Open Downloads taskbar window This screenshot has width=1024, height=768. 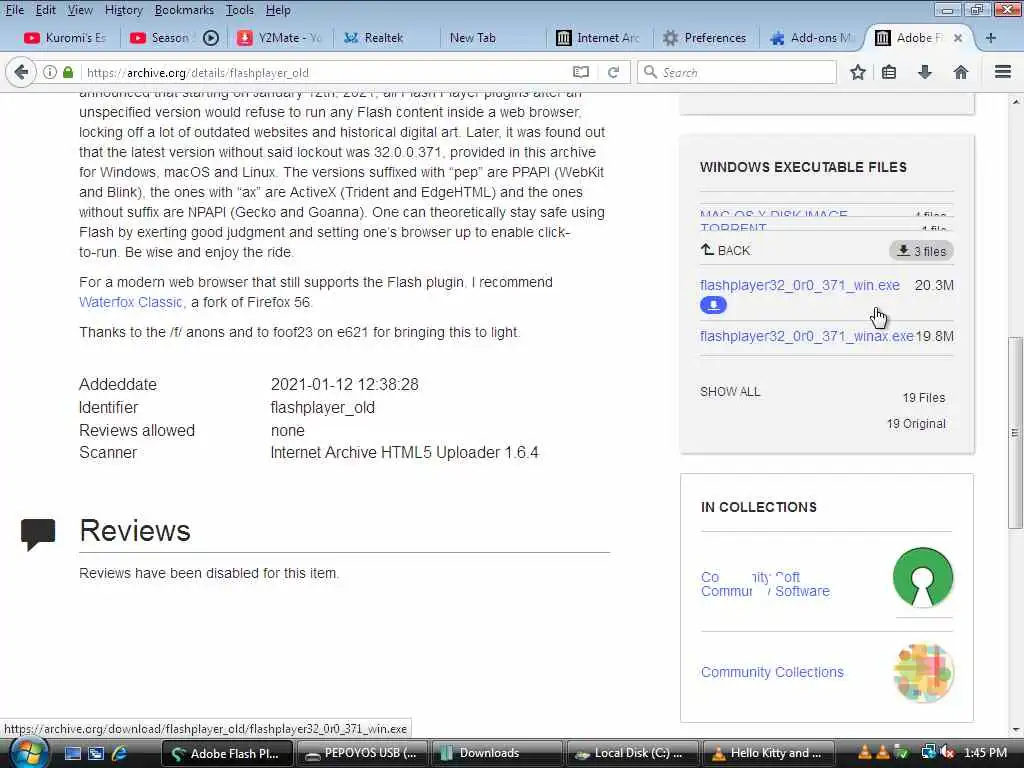497,753
